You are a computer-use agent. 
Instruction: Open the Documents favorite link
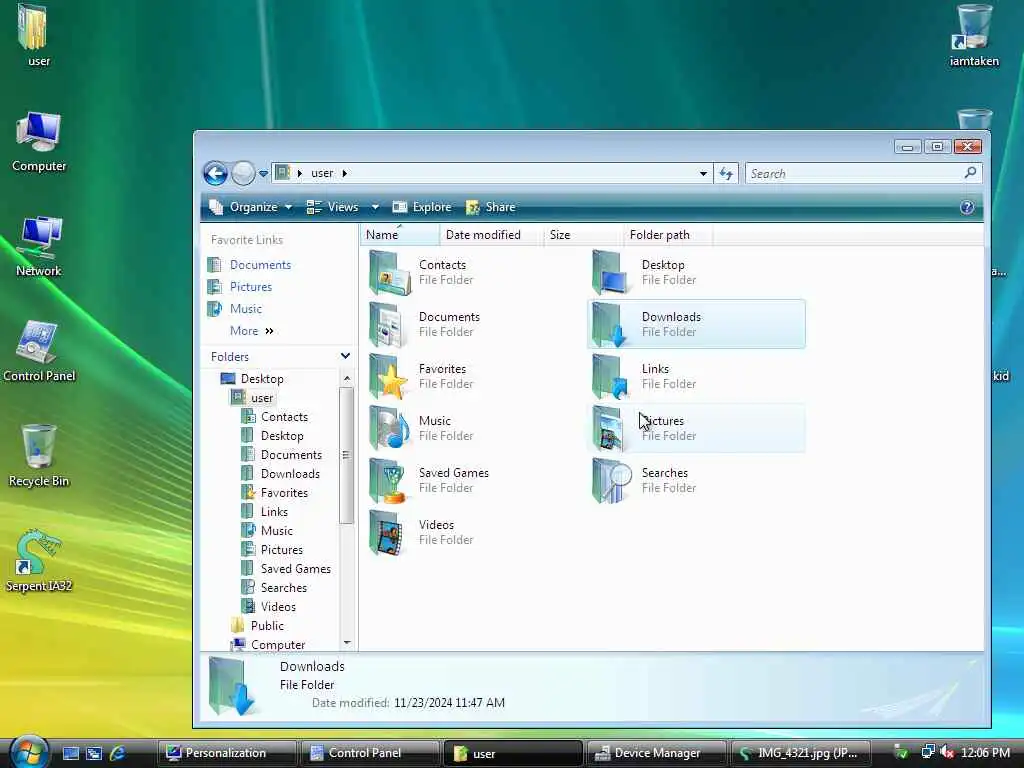[260, 264]
